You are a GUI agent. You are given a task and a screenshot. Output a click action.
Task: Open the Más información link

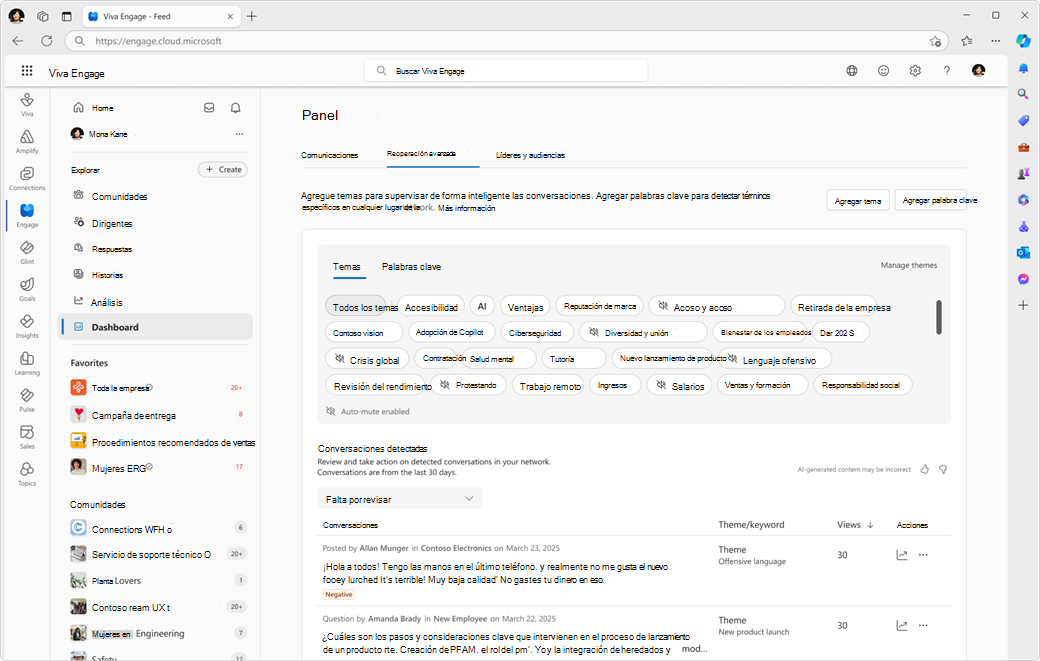[466, 208]
